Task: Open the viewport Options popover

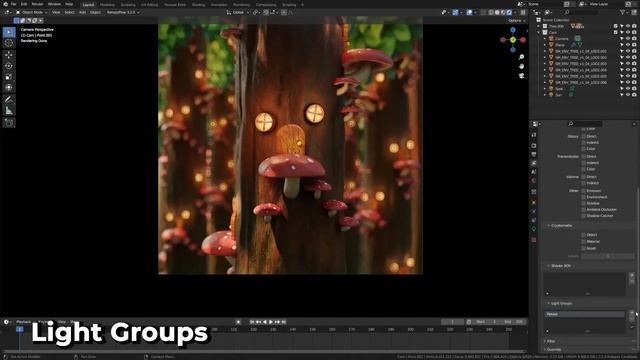Action: click(516, 20)
